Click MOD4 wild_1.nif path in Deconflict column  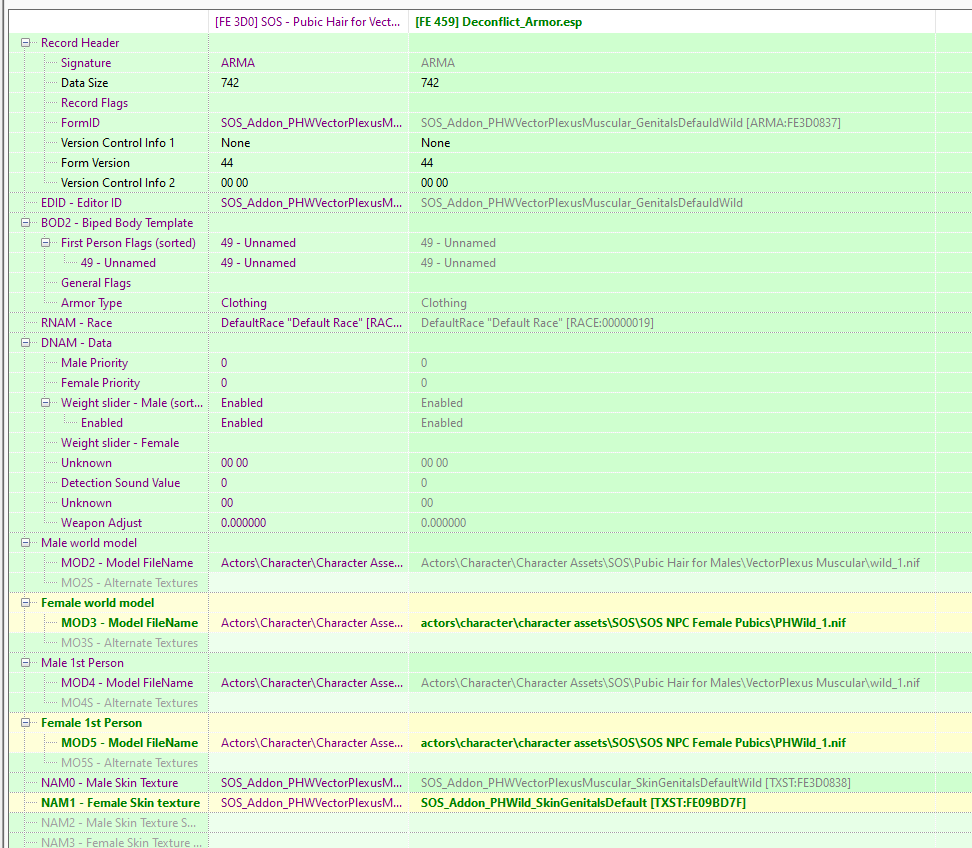(x=670, y=682)
